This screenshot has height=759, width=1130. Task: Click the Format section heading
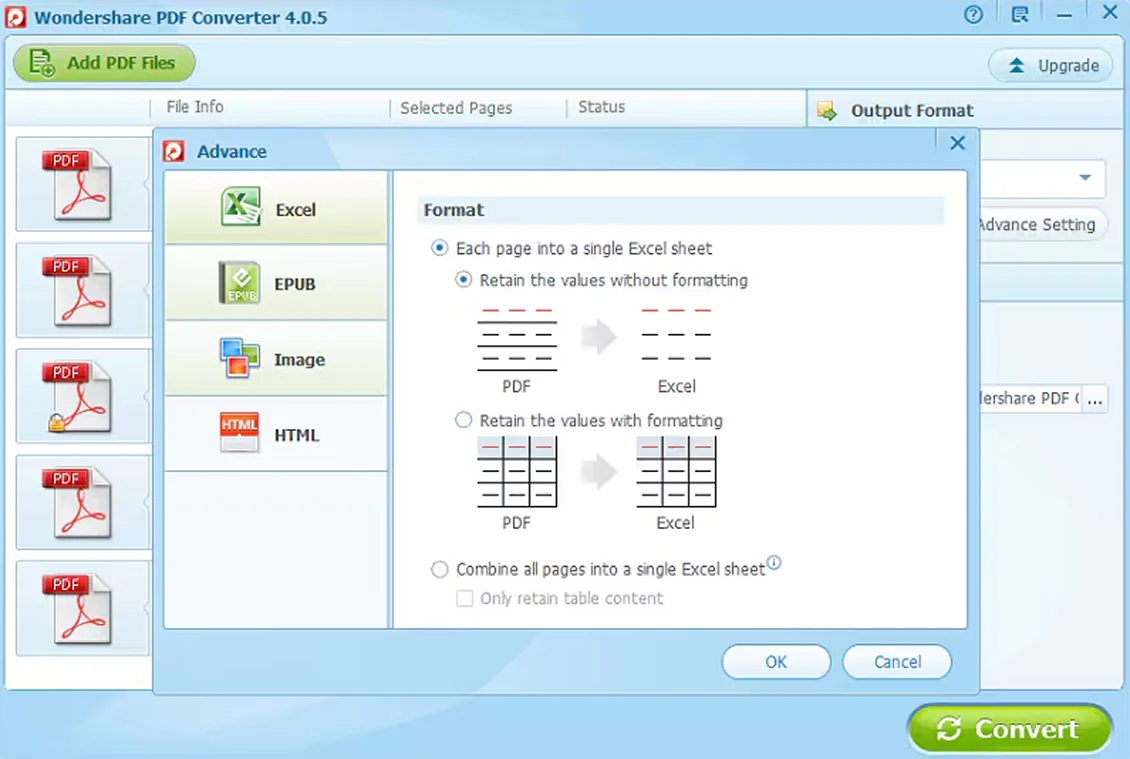tap(453, 210)
